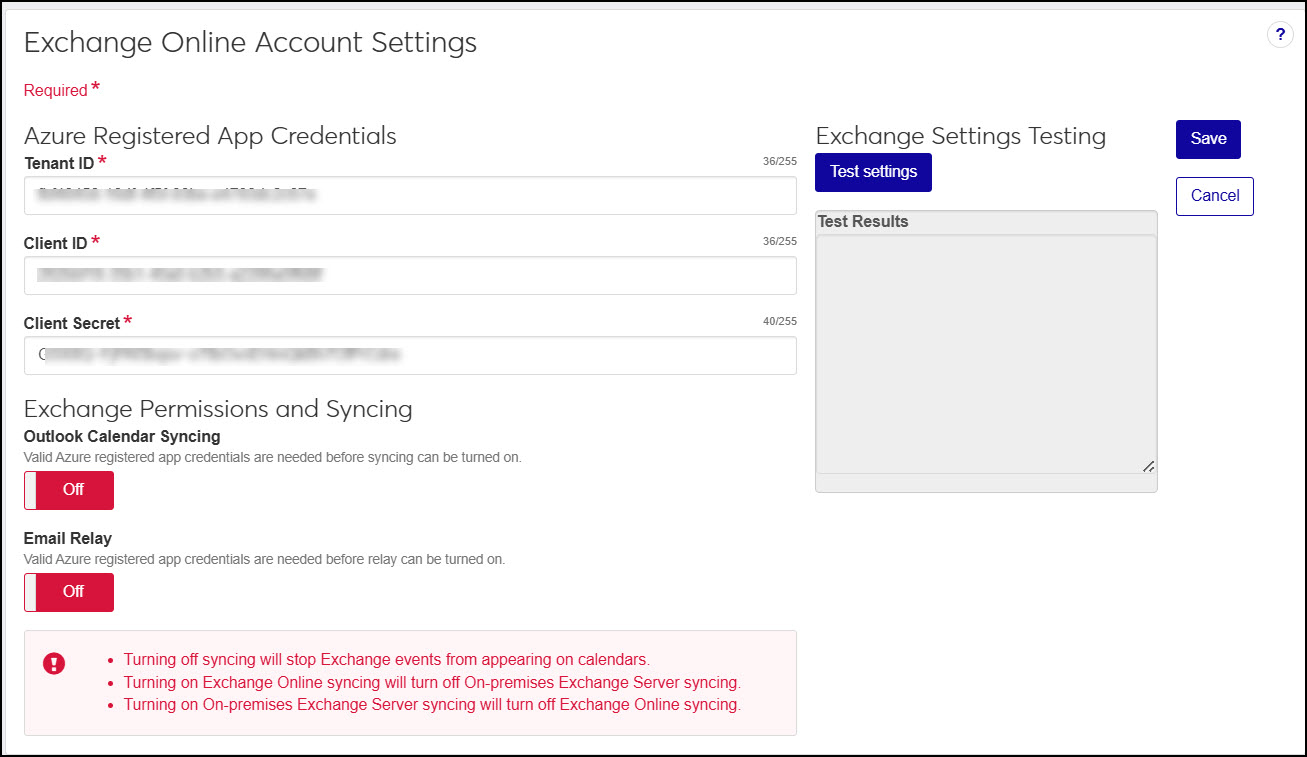The height and width of the screenshot is (757, 1307).
Task: Click inside the Tenant ID field
Action: point(410,195)
